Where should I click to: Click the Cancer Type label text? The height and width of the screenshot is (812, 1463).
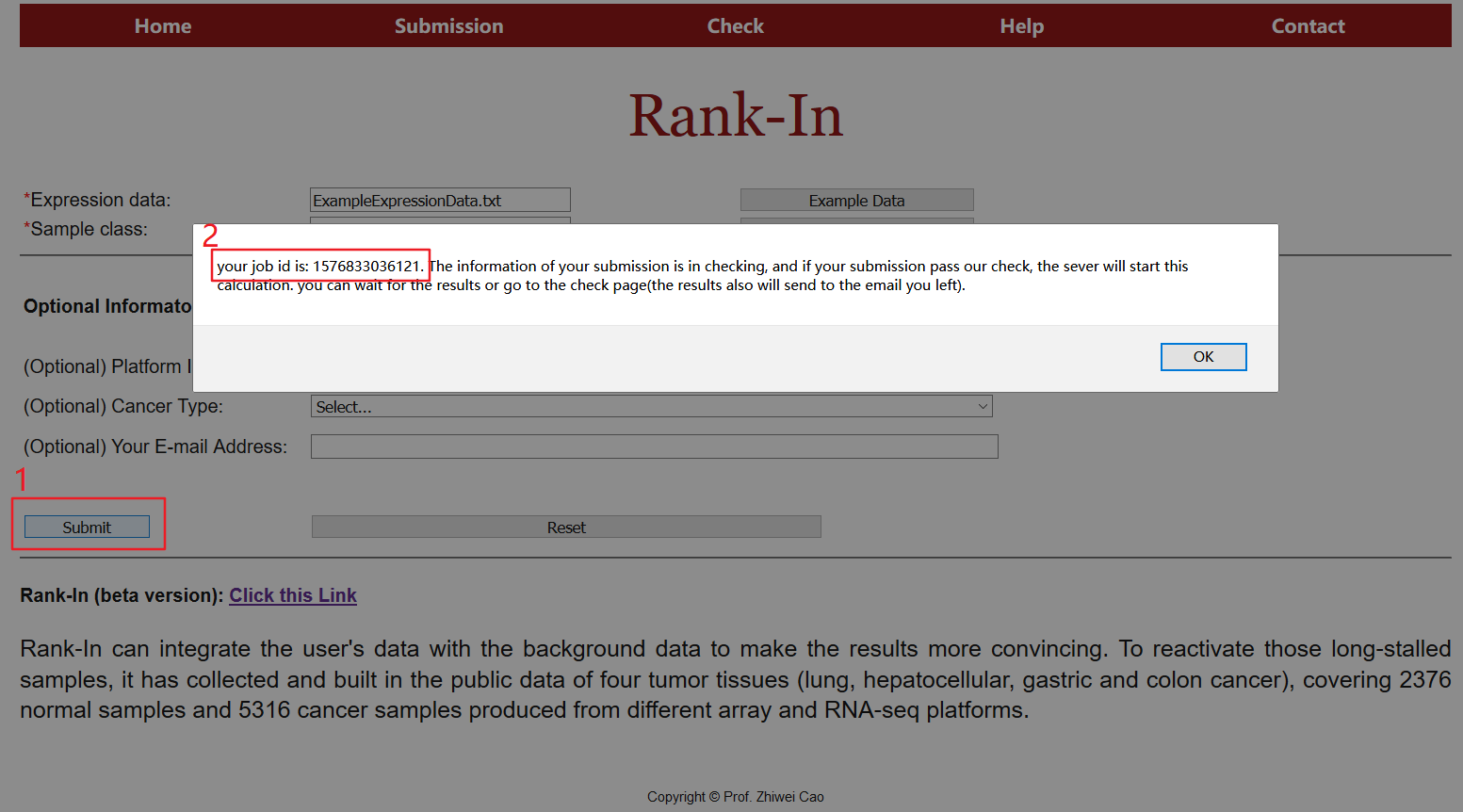123,406
